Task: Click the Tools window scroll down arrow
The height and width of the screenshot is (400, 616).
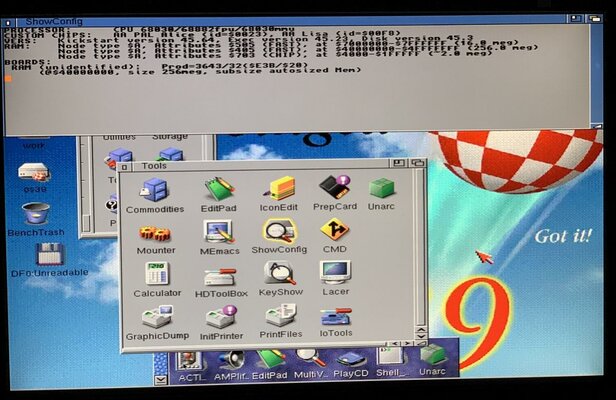Action: (x=421, y=337)
